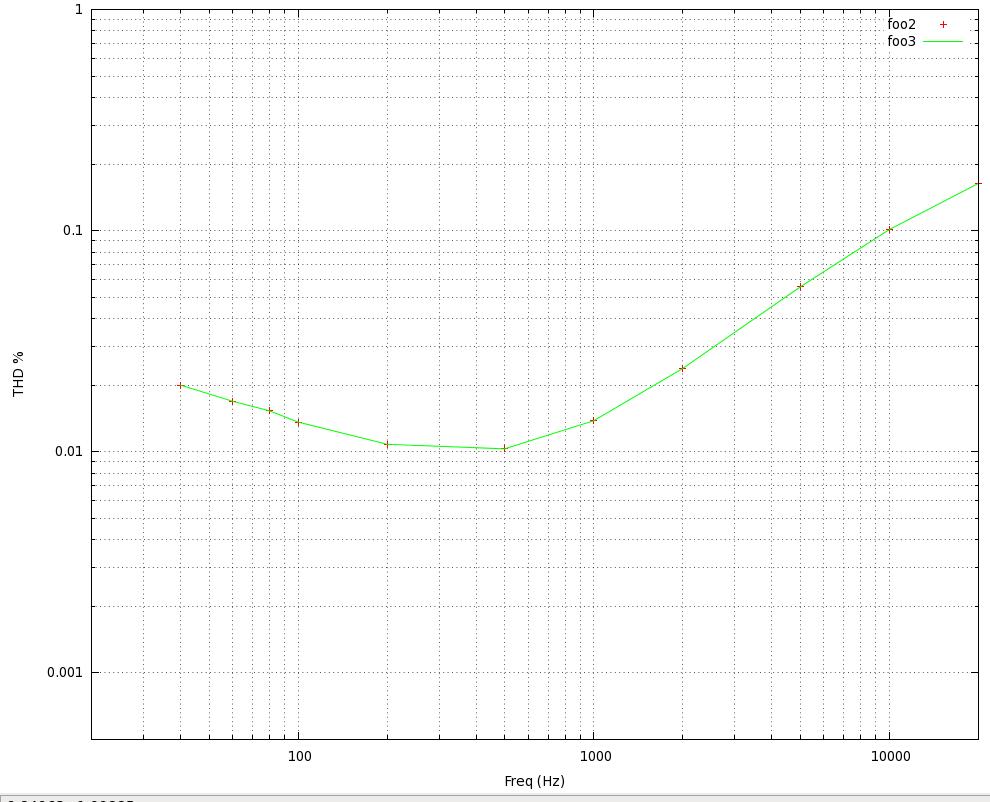Select the data point at 1000 Hz
The image size is (990, 802).
click(593, 421)
